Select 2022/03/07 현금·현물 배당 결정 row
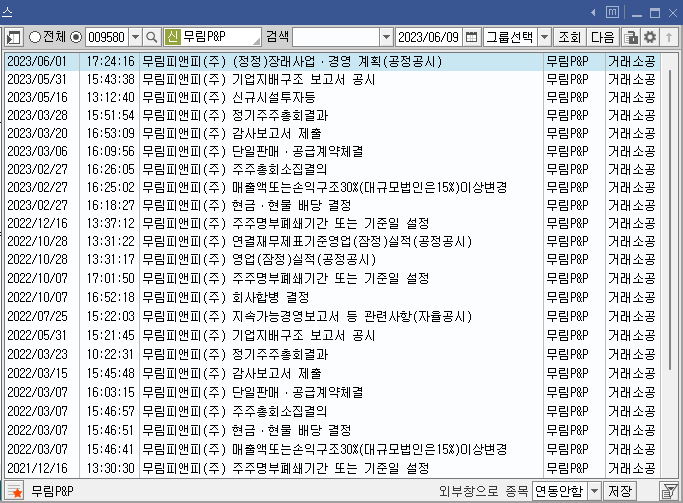This screenshot has width=683, height=503. pos(333,430)
